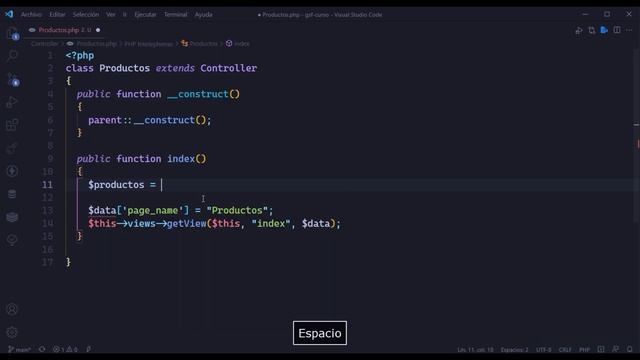Click the blue Run file icon in editor toolbar
The width and height of the screenshot is (640, 360).
point(604,30)
